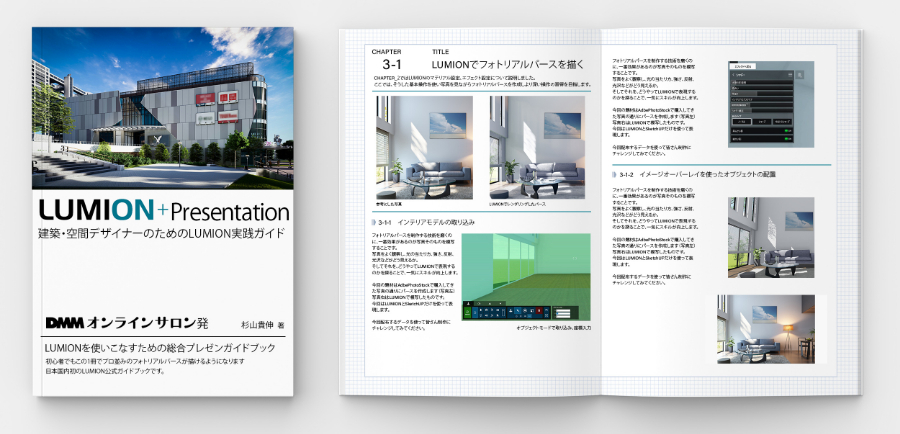This screenshot has height=434, width=900.
Task: Click LUMIONを使いこなすための総合プレゼンガイドブック line
Action: pyautogui.click(x=160, y=348)
